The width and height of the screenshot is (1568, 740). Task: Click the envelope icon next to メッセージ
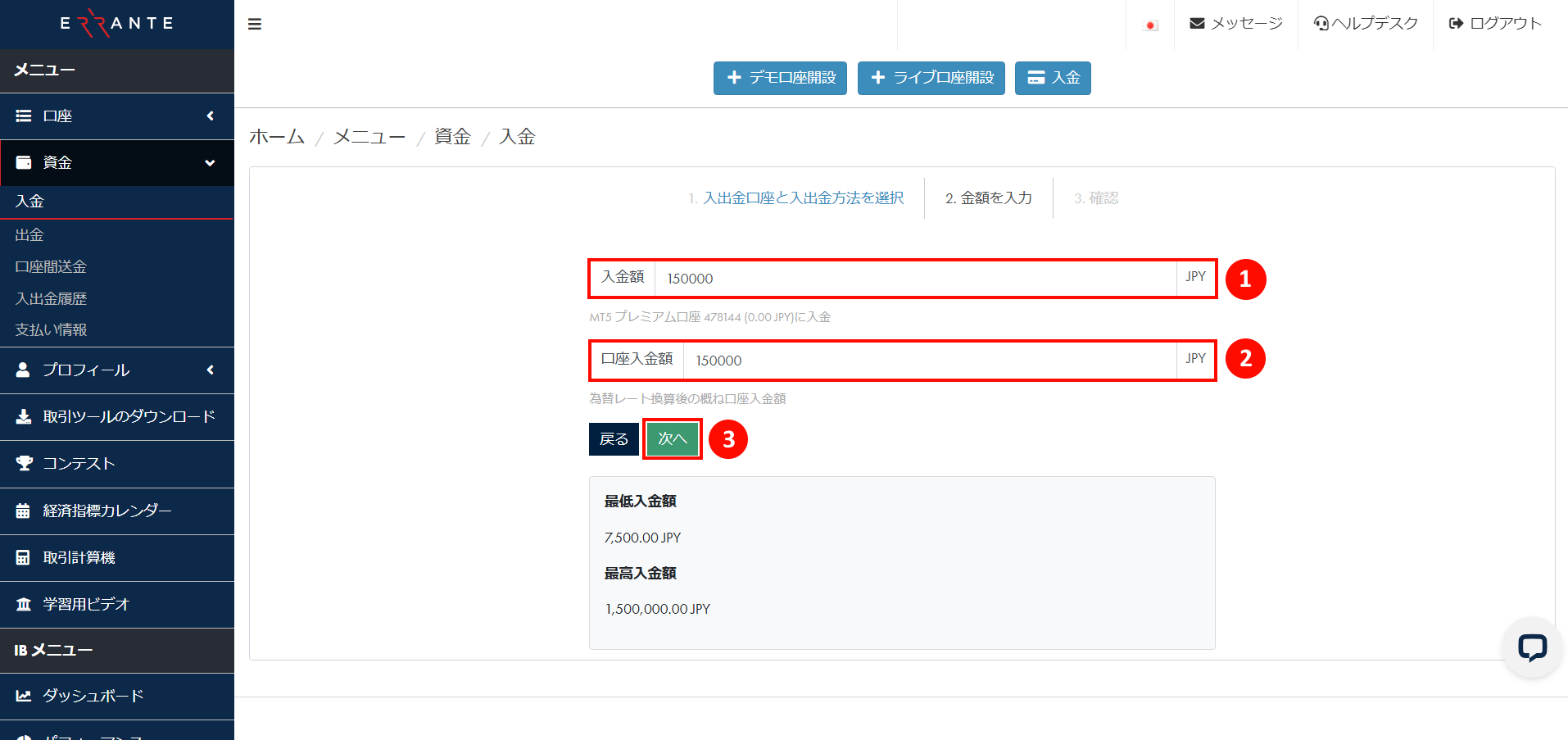(1196, 24)
